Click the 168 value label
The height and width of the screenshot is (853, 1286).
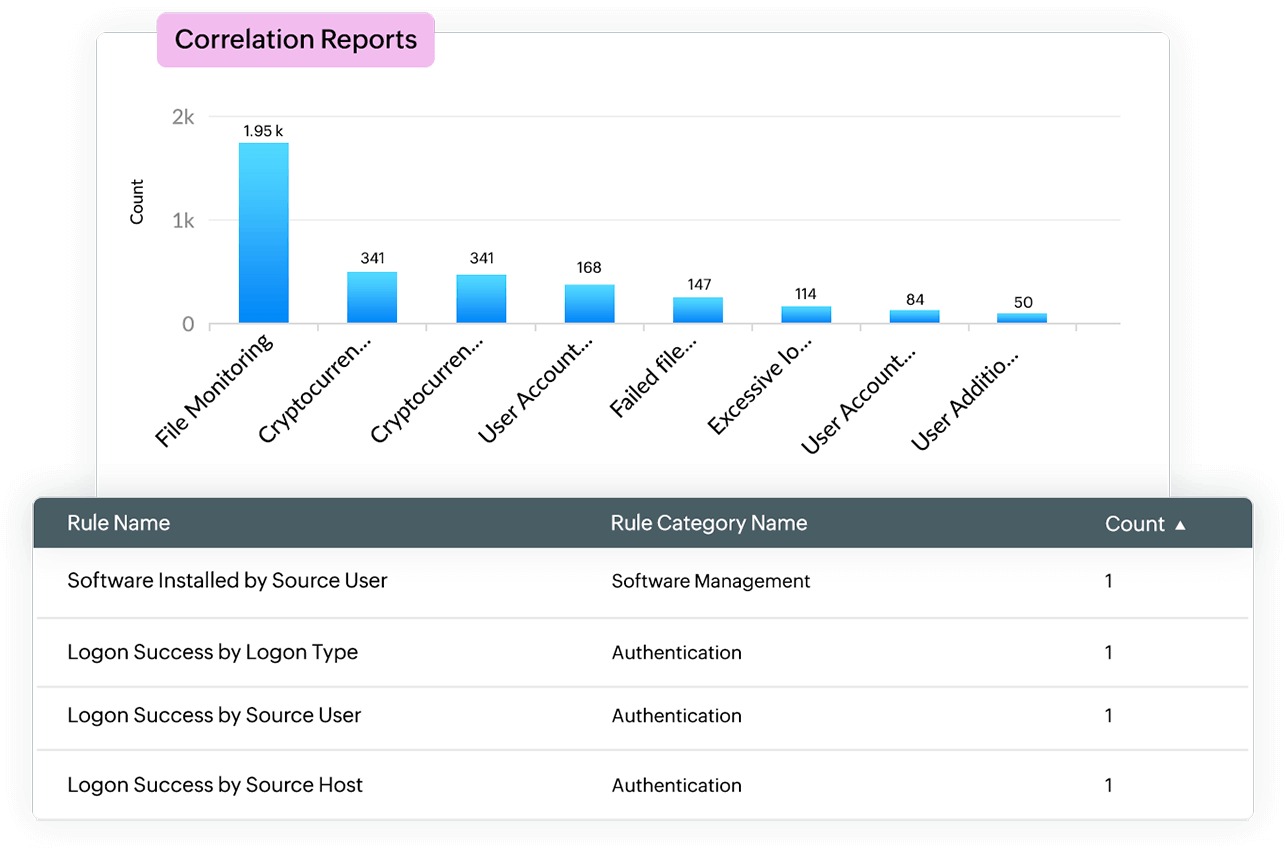coord(589,268)
